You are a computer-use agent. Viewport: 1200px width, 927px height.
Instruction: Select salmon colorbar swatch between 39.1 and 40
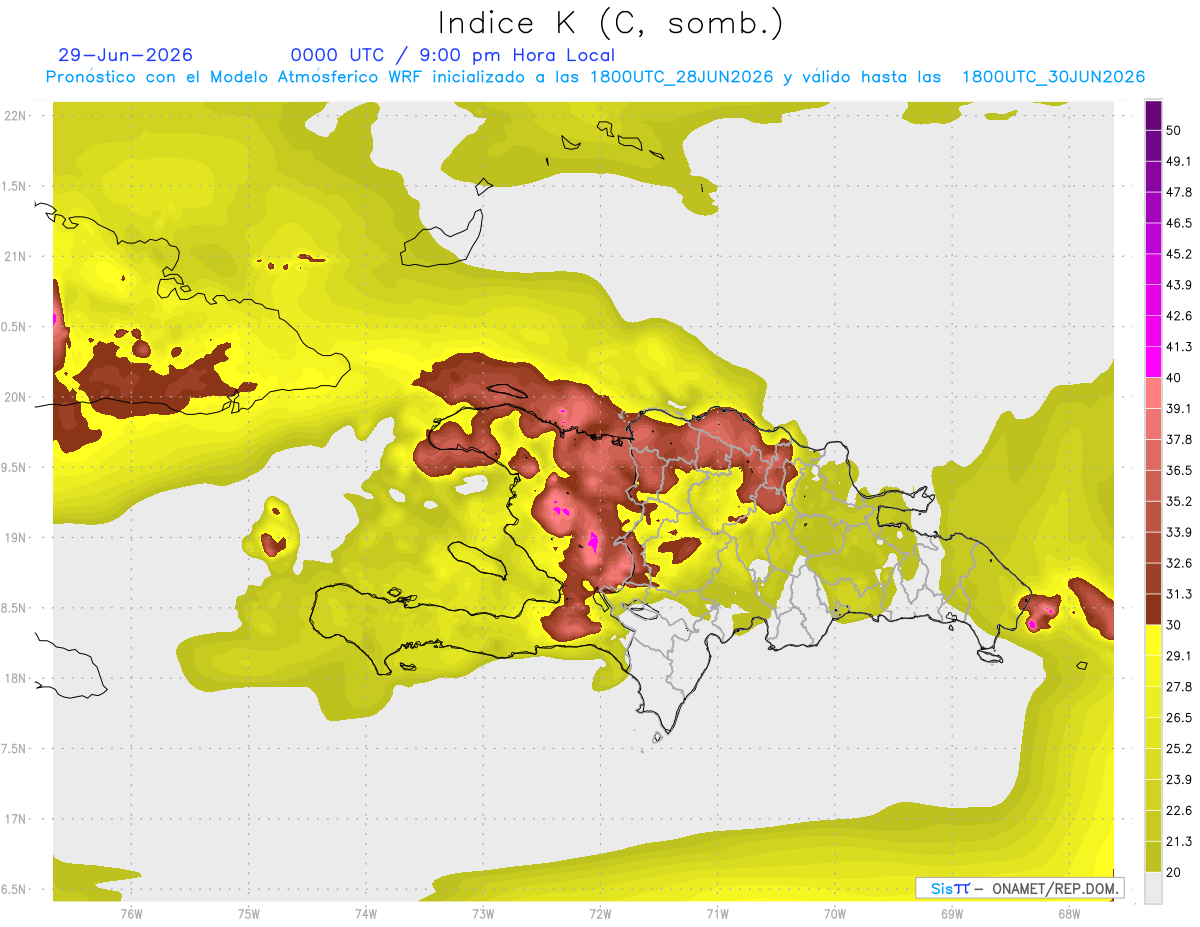1153,393
